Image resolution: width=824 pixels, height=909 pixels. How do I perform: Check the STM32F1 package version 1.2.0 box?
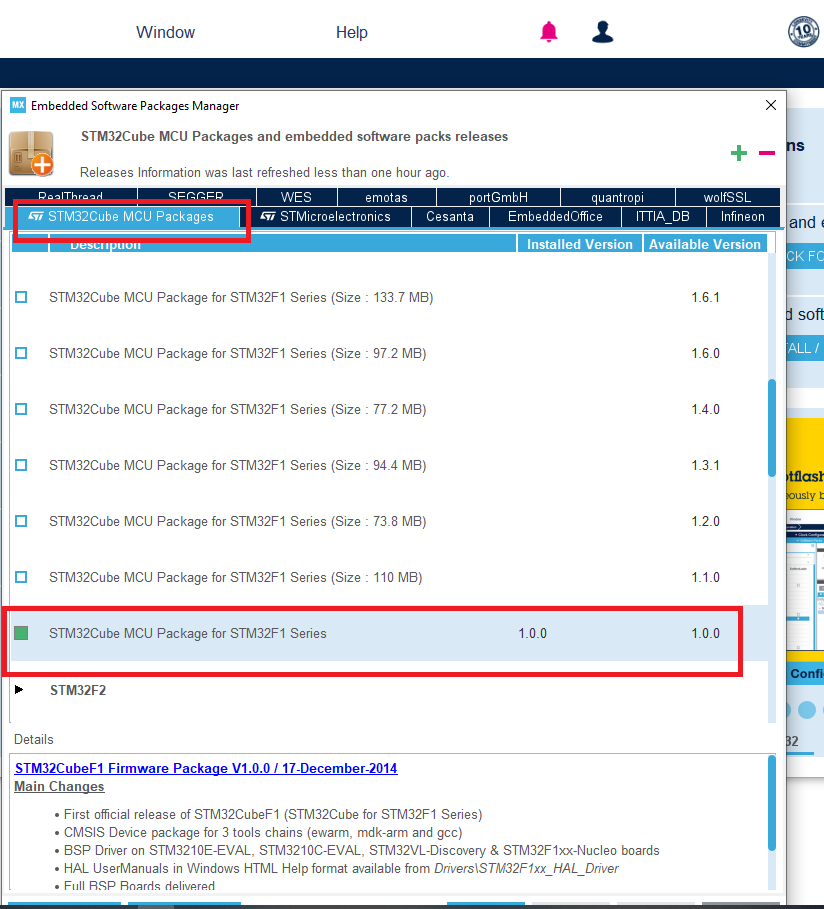click(21, 521)
